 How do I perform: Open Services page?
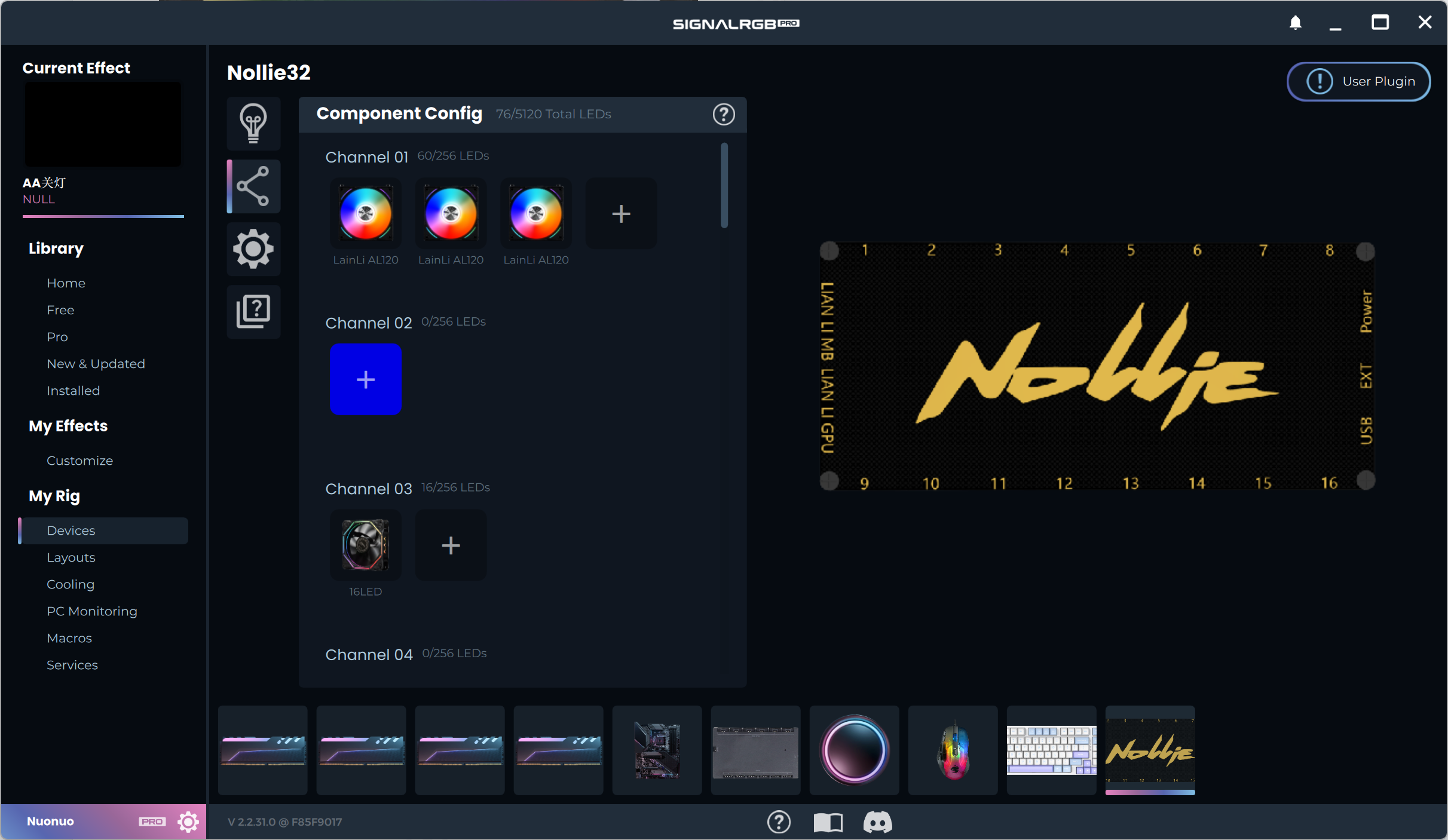point(72,665)
